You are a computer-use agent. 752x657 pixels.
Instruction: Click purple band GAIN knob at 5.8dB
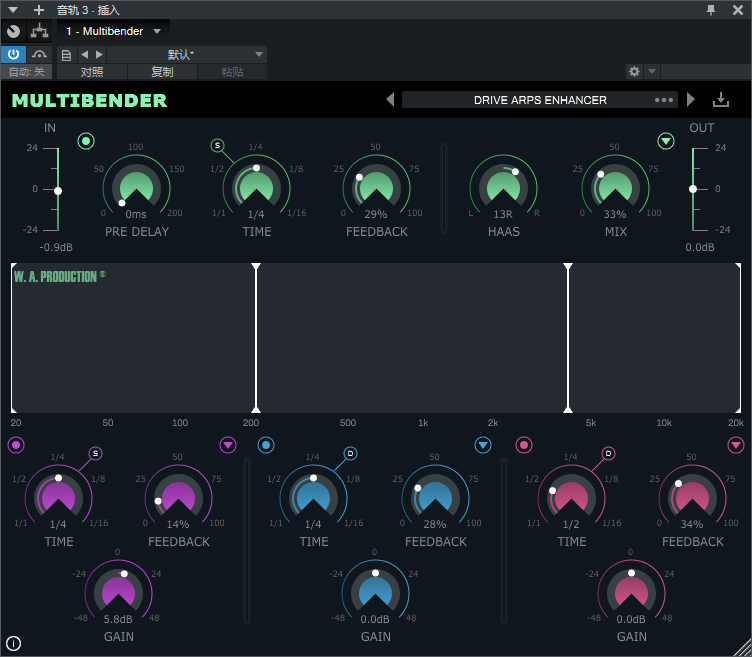pos(118,593)
